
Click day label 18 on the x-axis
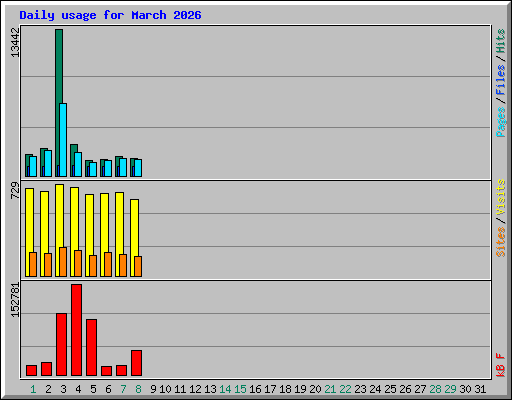(285, 389)
